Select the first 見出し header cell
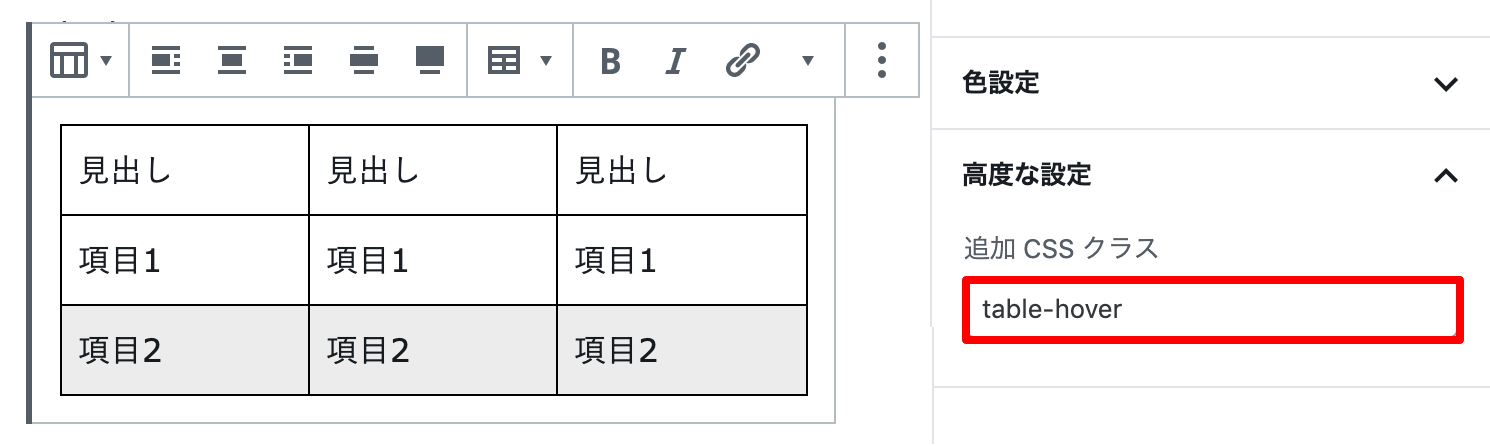1490x446 pixels. point(185,170)
